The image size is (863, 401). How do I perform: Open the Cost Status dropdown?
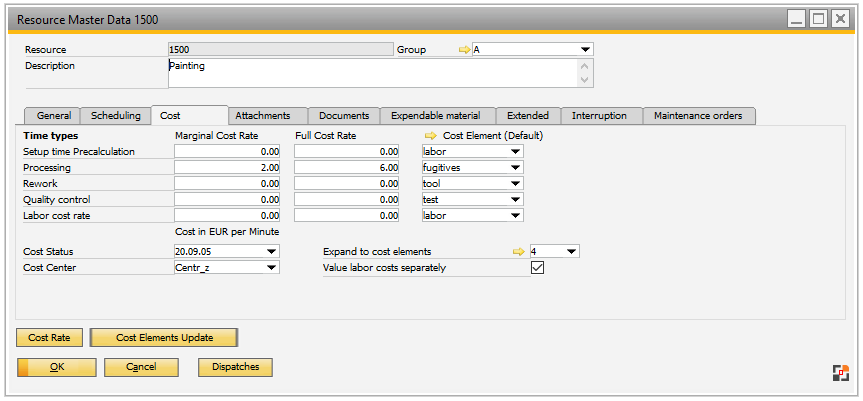tap(272, 252)
